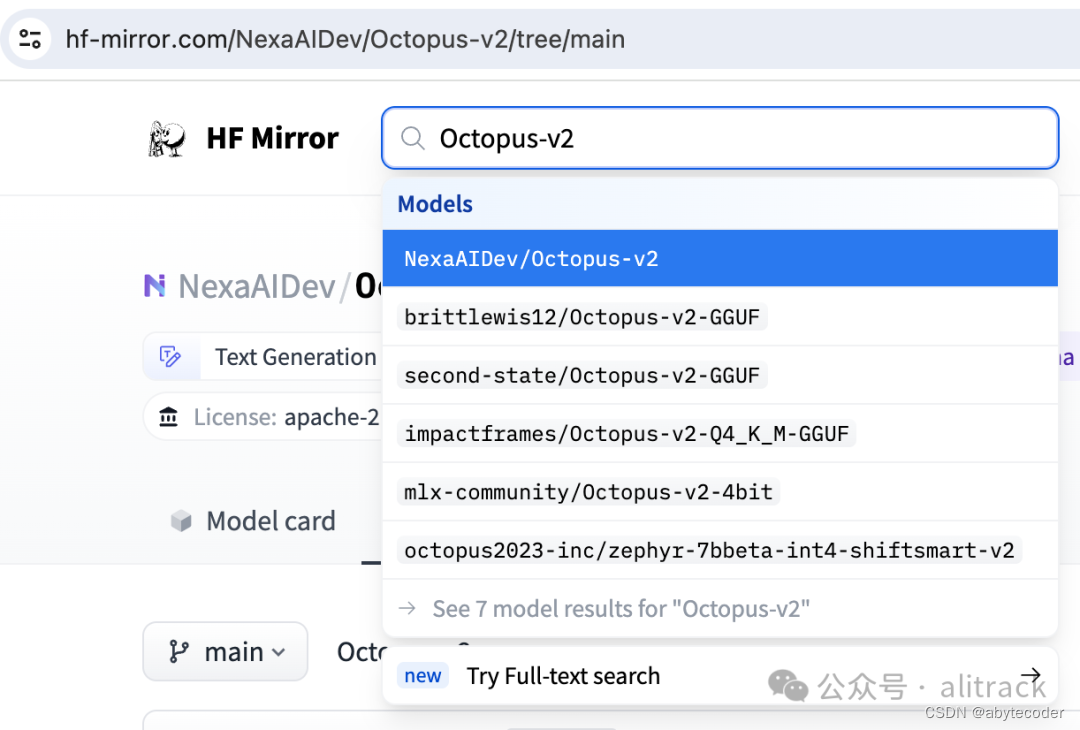Click the NexaAIDev organization avatar icon
Screen dimensions: 1080x730
coord(155,285)
